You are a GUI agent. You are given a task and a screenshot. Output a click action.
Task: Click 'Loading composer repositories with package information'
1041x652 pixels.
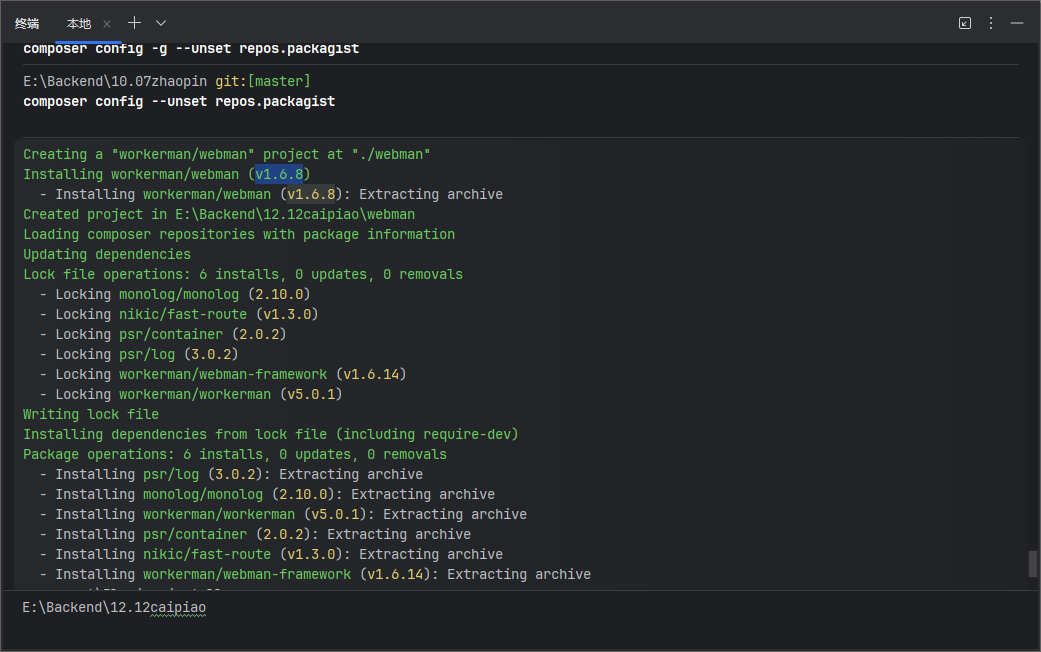[x=239, y=234]
